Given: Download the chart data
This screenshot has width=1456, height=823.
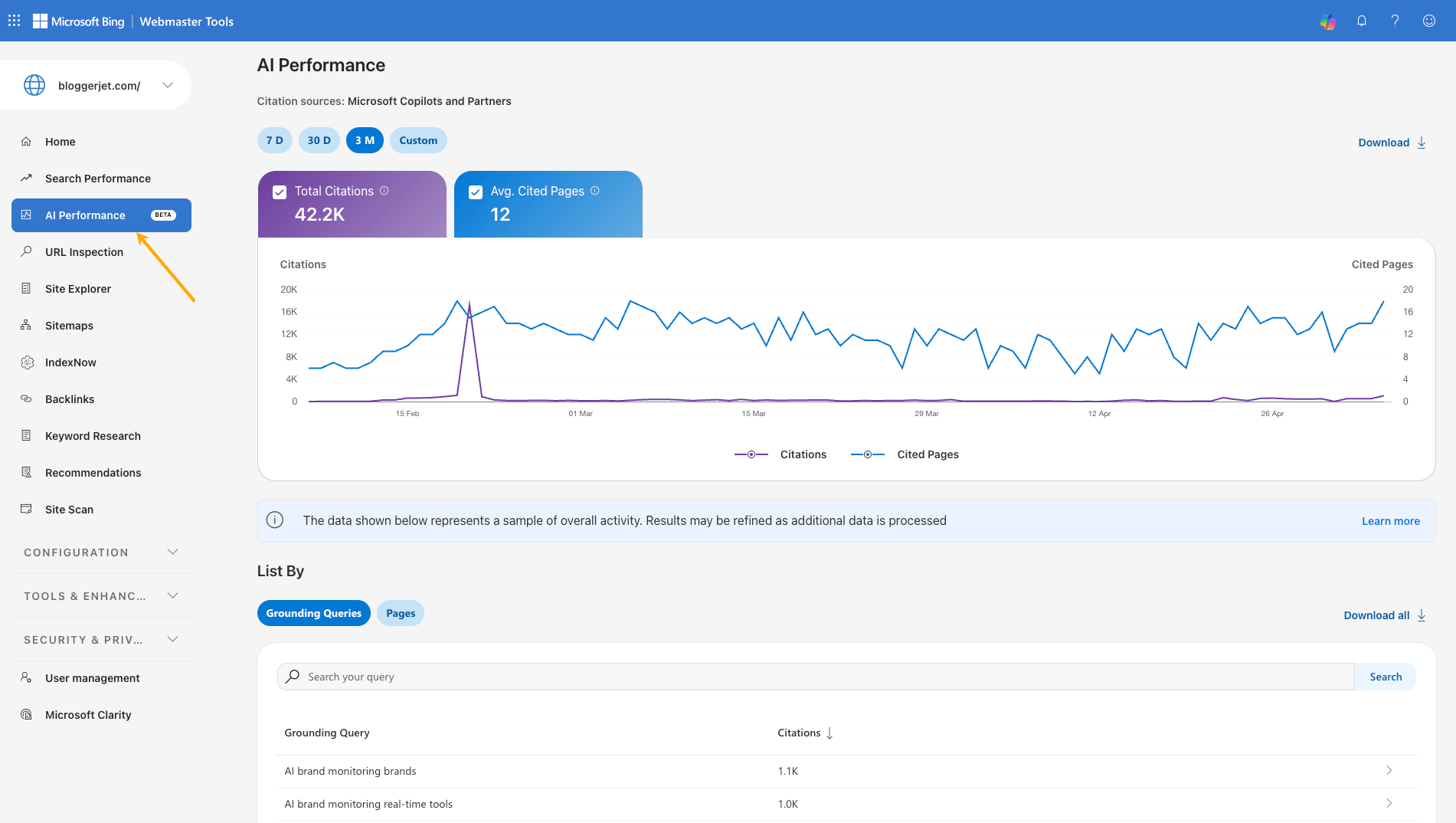Looking at the screenshot, I should (x=1392, y=143).
